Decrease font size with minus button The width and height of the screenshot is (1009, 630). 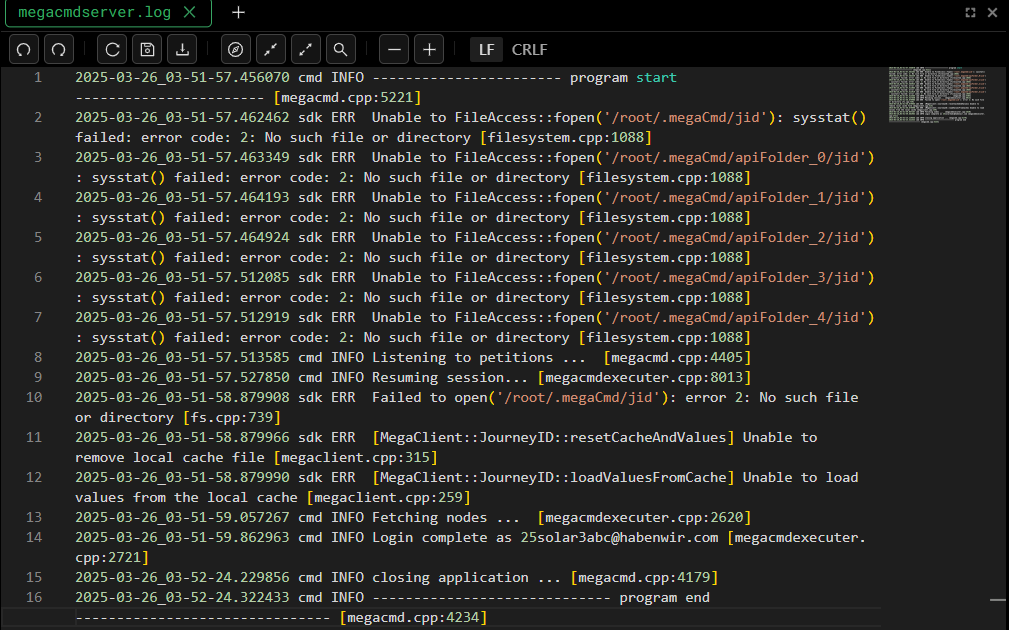coord(395,49)
